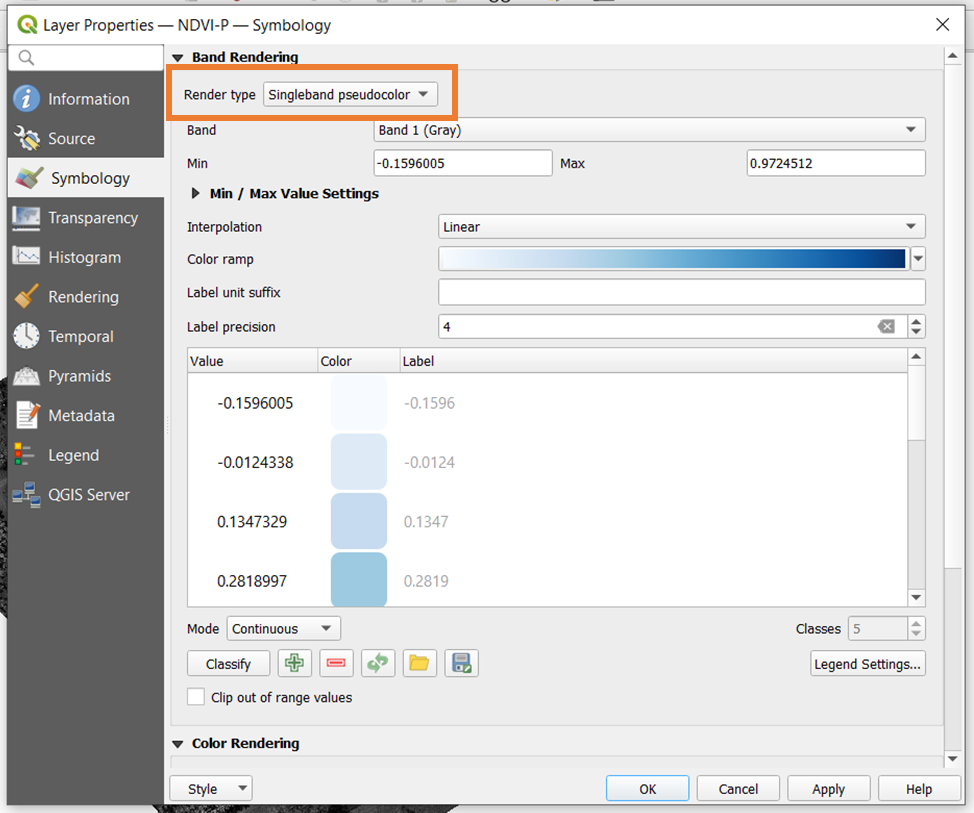Click color swatch for value 0.1347329
Screen dimensions: 974x813
(359, 521)
